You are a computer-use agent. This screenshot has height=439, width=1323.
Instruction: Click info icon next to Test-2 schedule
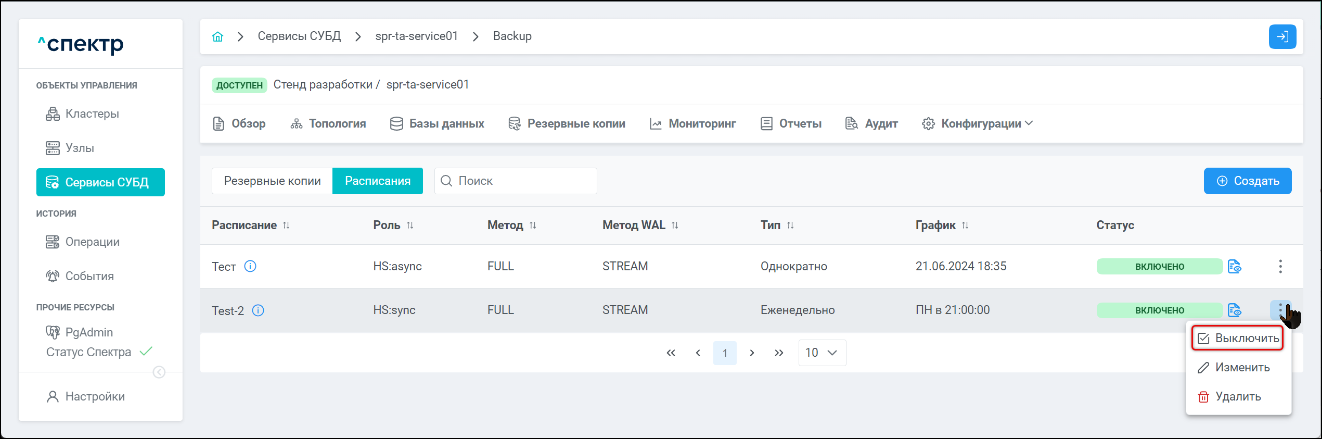(258, 310)
